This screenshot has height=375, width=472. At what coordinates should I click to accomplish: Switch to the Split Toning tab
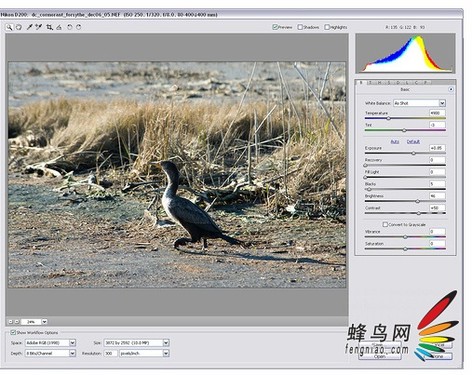tap(389, 82)
